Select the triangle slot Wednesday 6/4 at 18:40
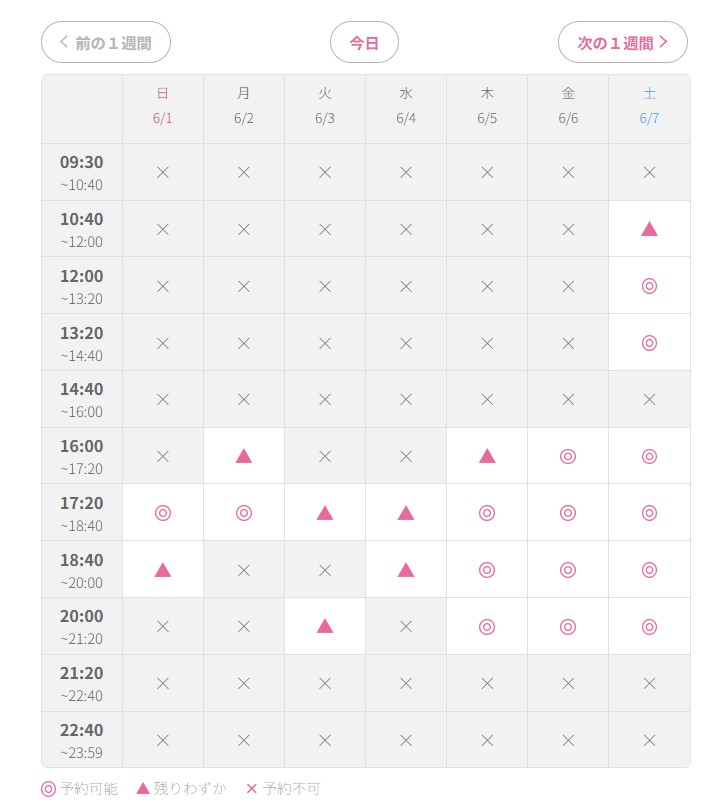Viewport: 717px width, 803px height. [406, 570]
